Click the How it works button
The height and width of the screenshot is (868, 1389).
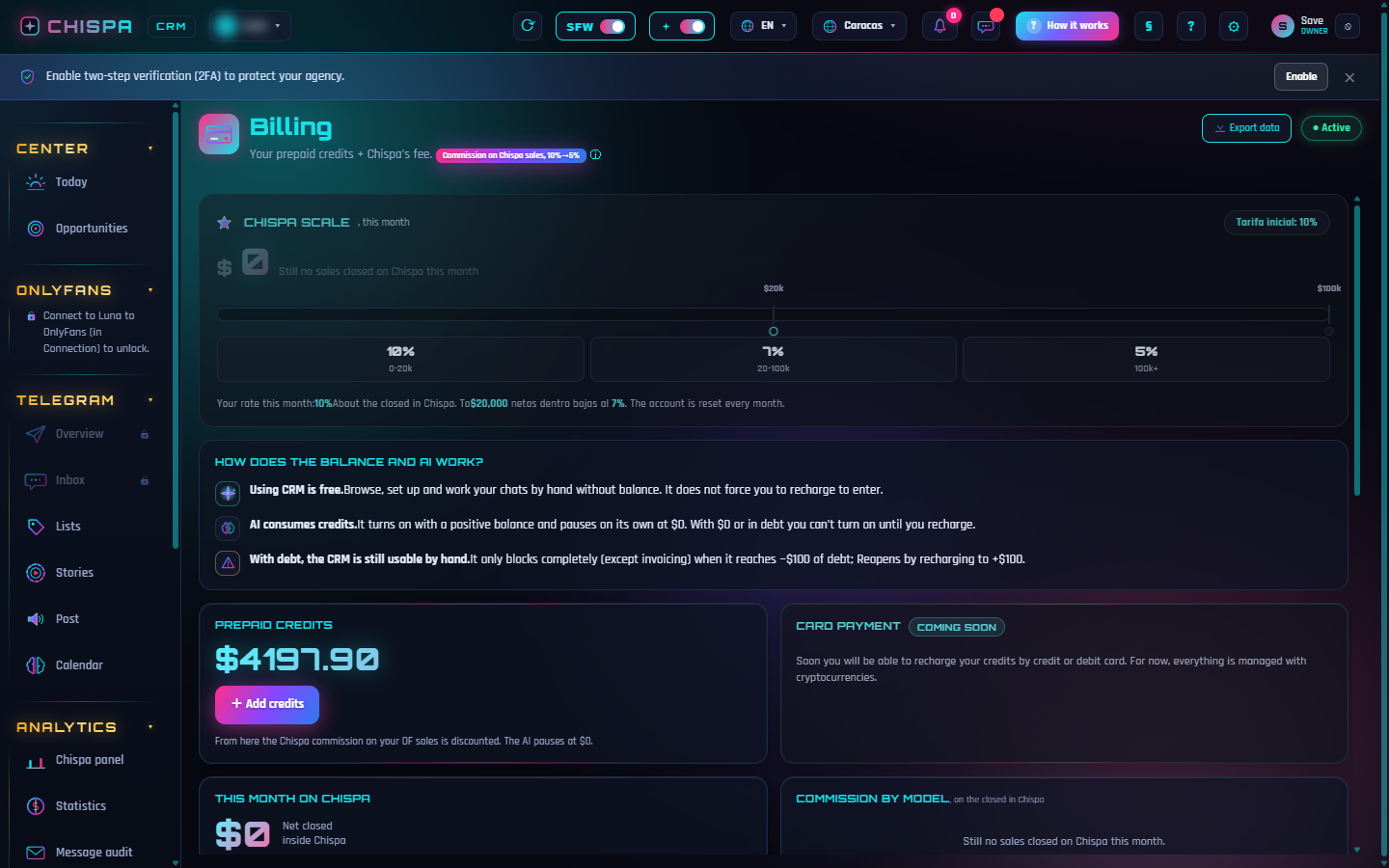point(1067,26)
